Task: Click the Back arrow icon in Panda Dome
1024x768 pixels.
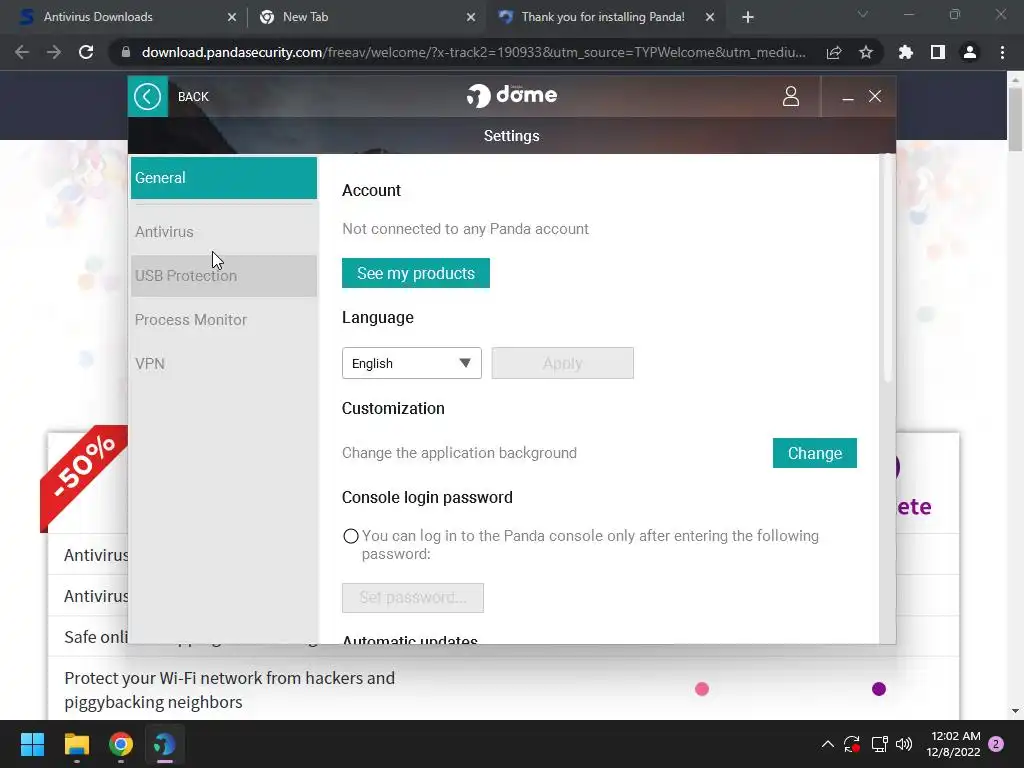Action: click(148, 97)
